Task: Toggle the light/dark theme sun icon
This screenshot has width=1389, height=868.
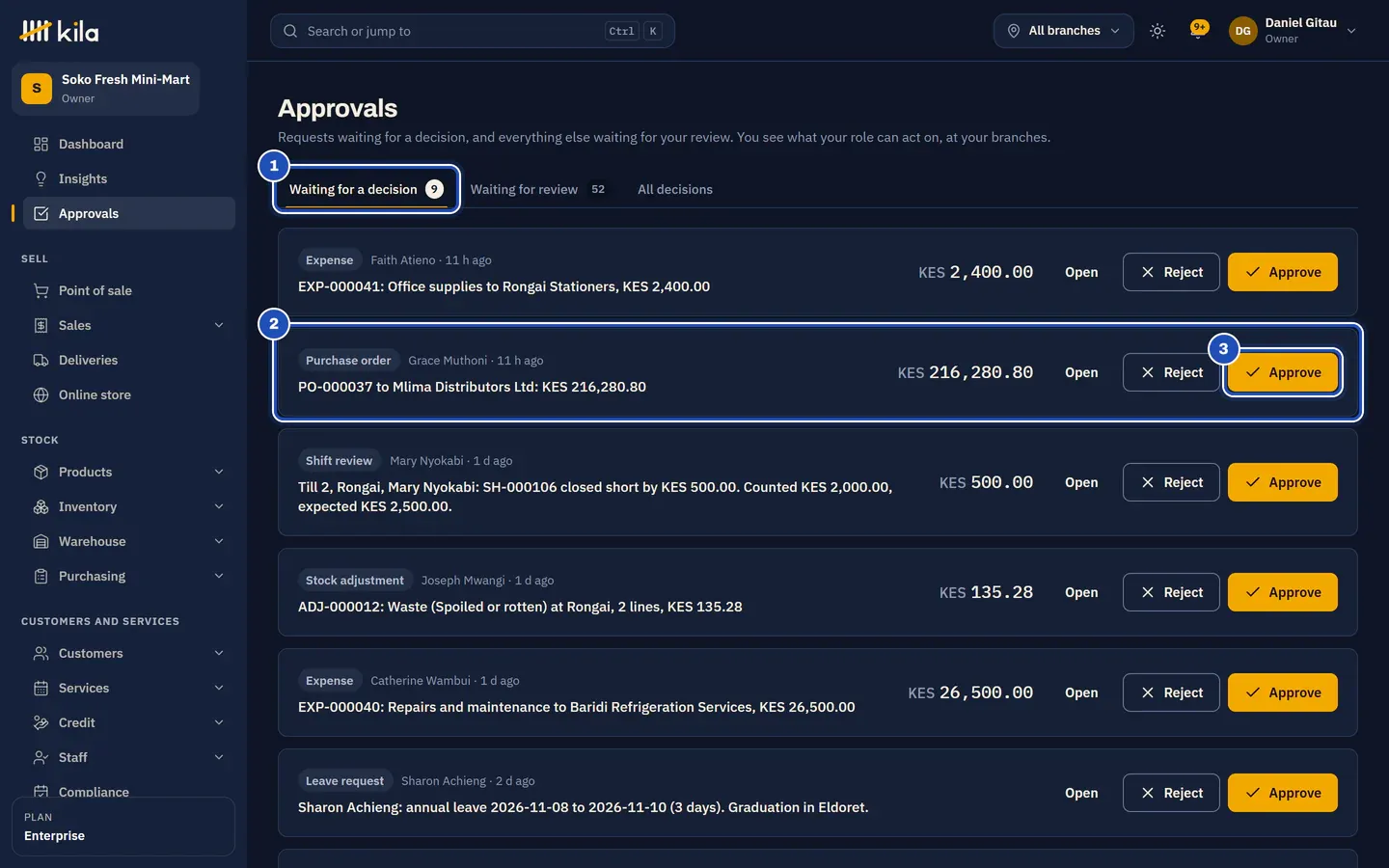Action: point(1157,31)
